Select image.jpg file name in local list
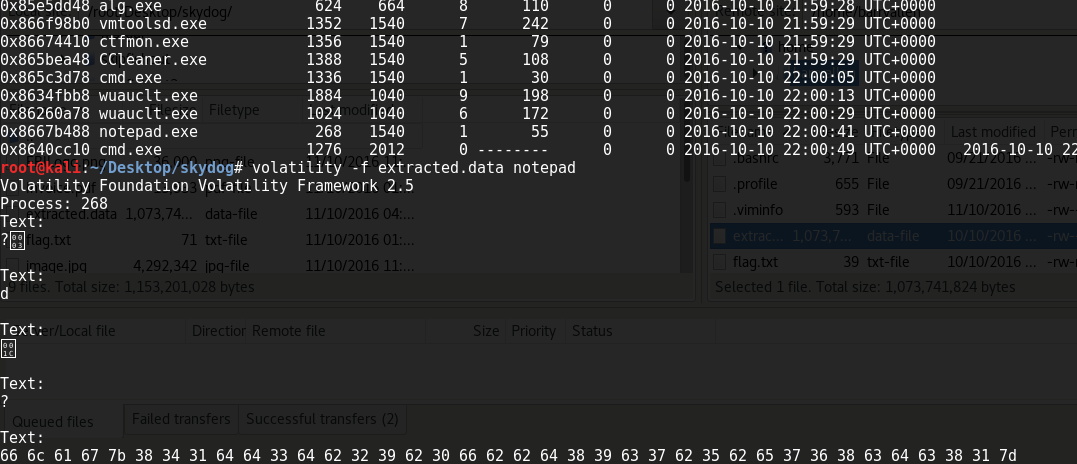 (x=56, y=266)
